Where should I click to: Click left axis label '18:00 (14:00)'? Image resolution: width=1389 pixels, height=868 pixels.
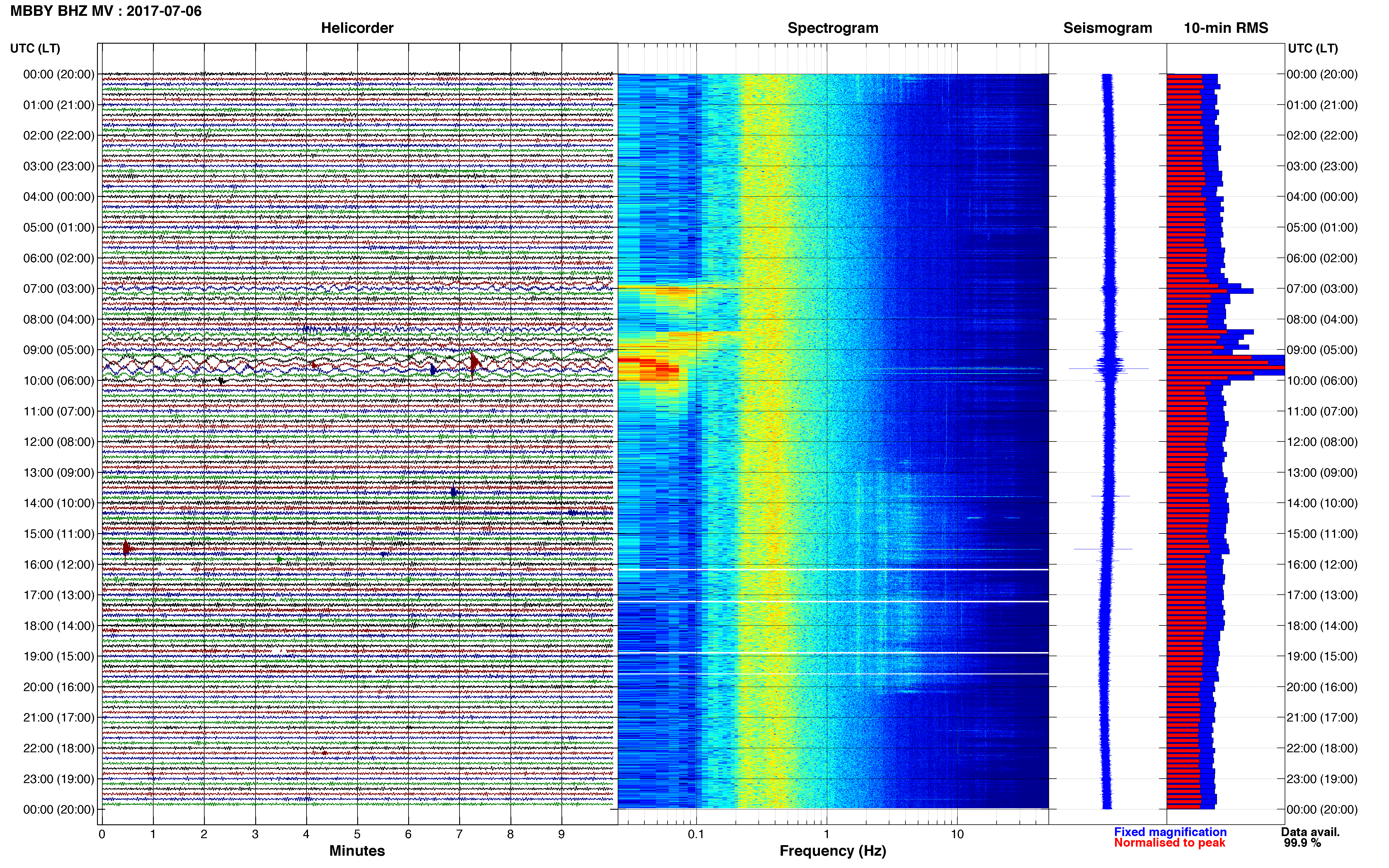(59, 626)
